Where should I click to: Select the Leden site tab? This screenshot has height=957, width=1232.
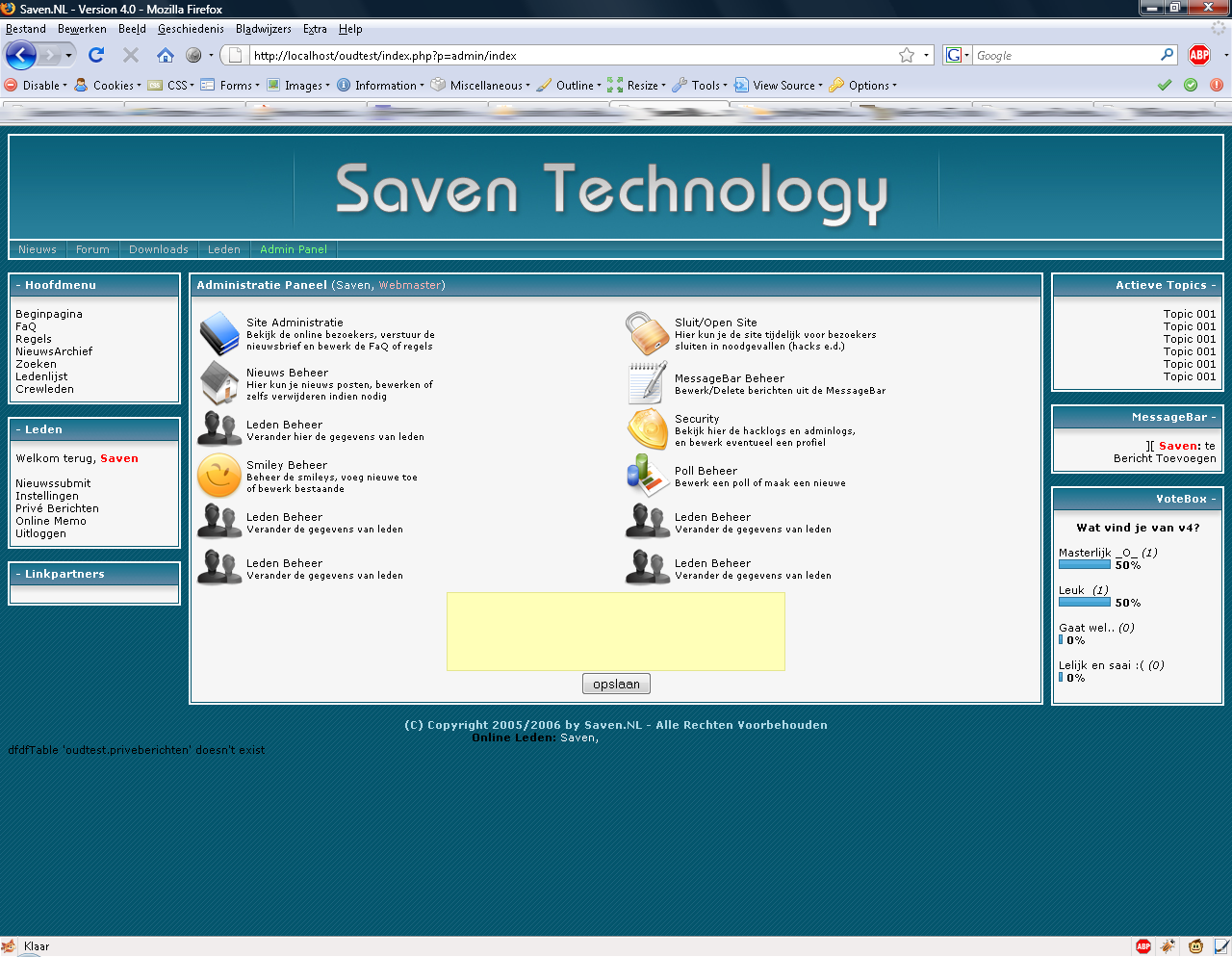224,249
